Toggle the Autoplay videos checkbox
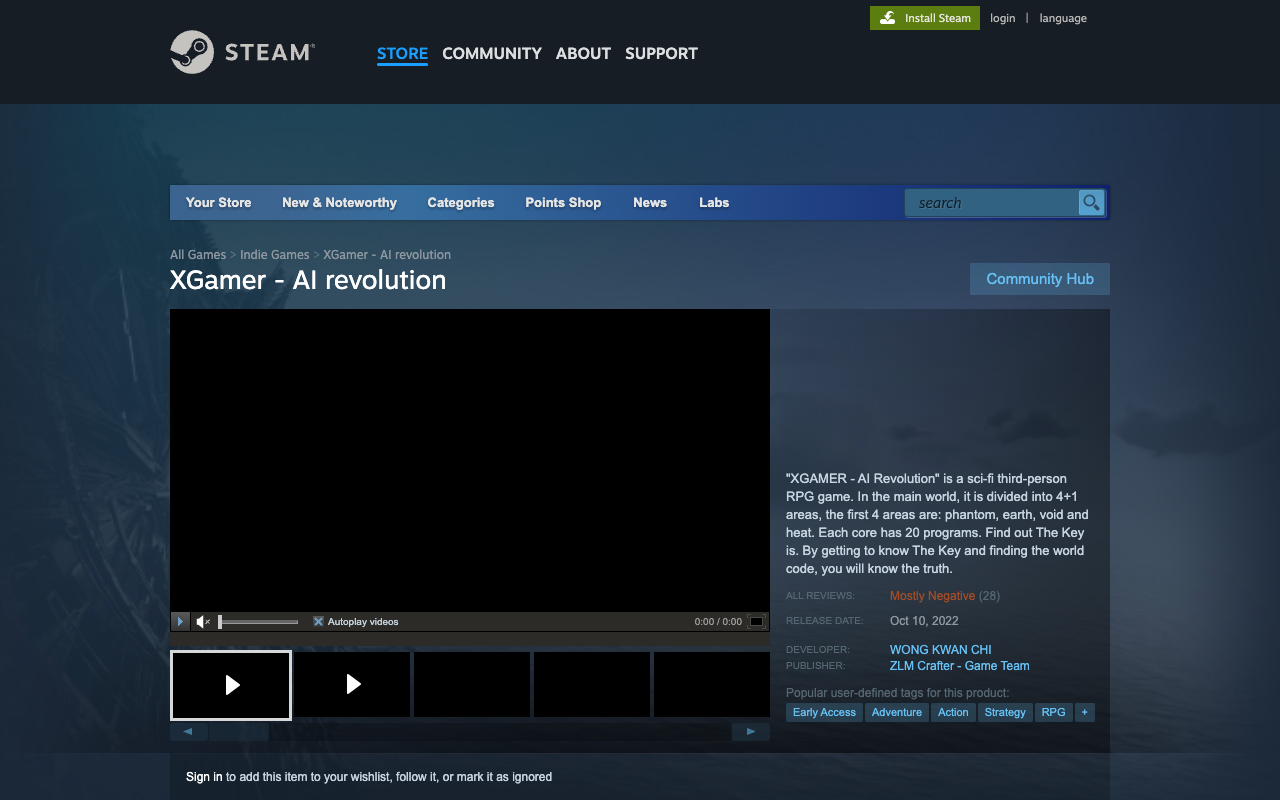This screenshot has width=1280, height=800. pos(318,622)
